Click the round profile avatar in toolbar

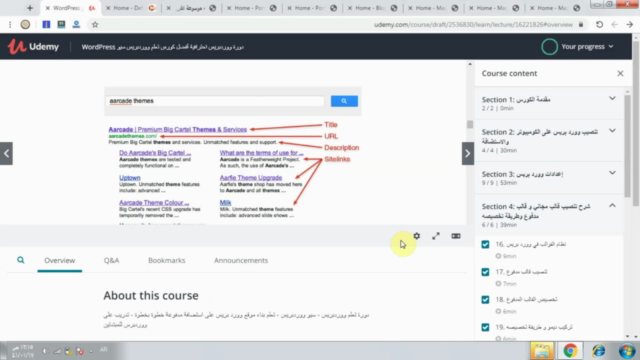pyautogui.click(x=25, y=24)
